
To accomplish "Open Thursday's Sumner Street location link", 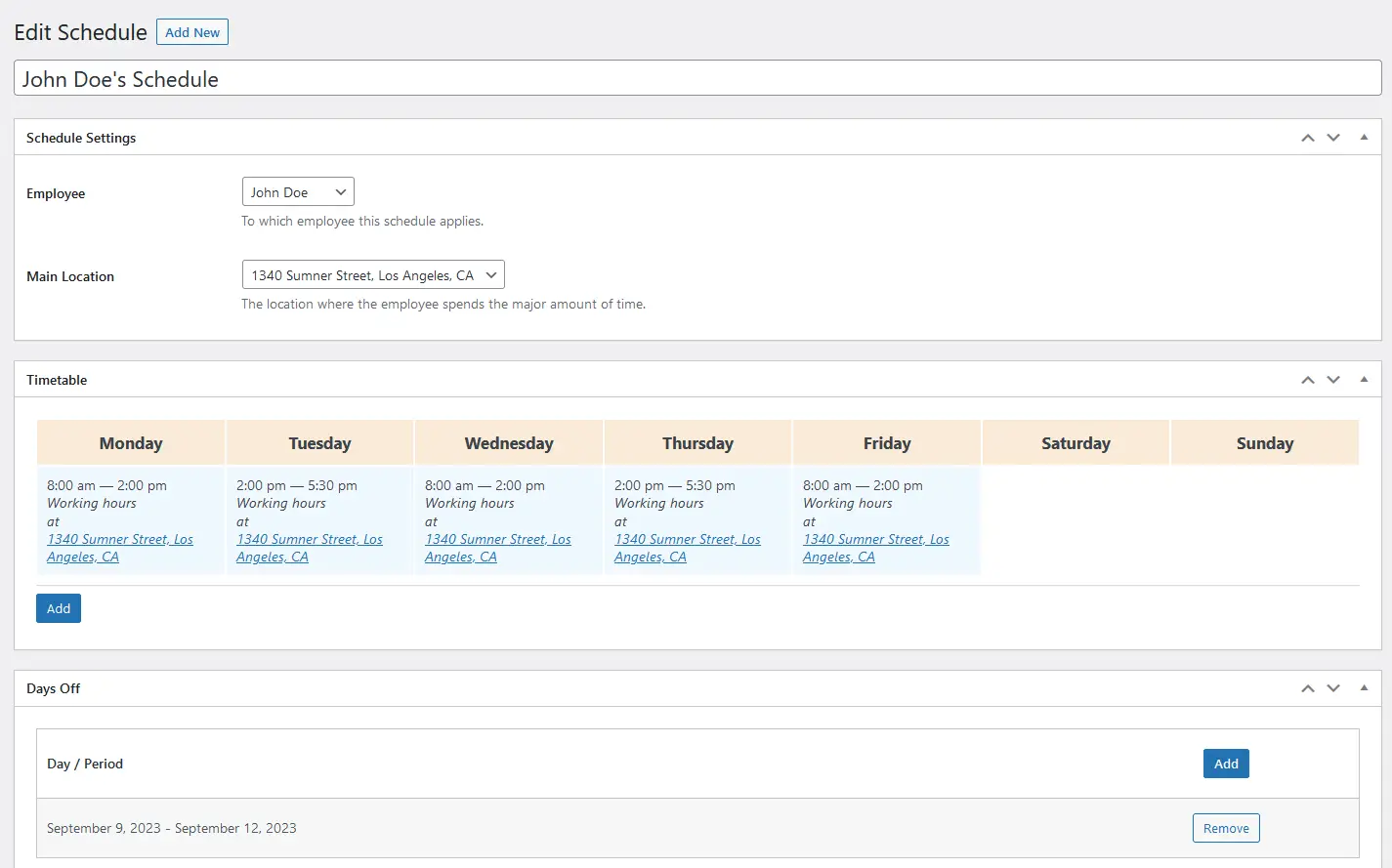I will (688, 548).
